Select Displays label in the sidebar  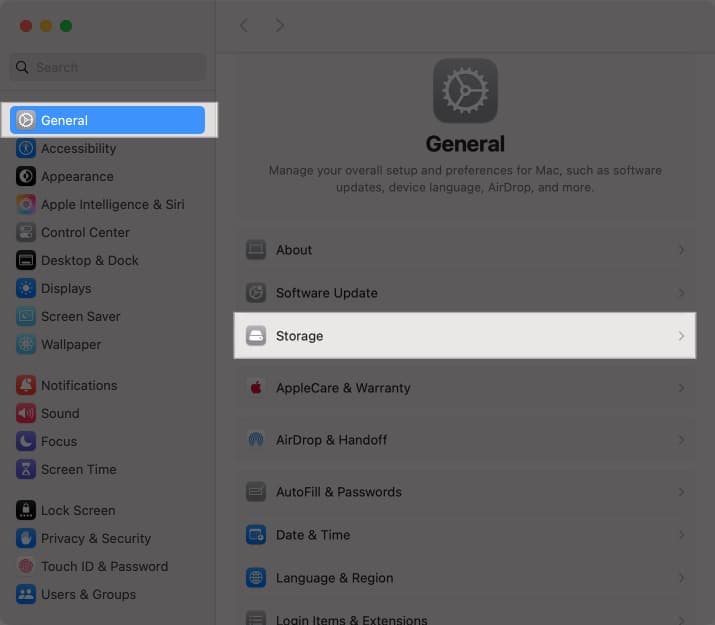[66, 289]
